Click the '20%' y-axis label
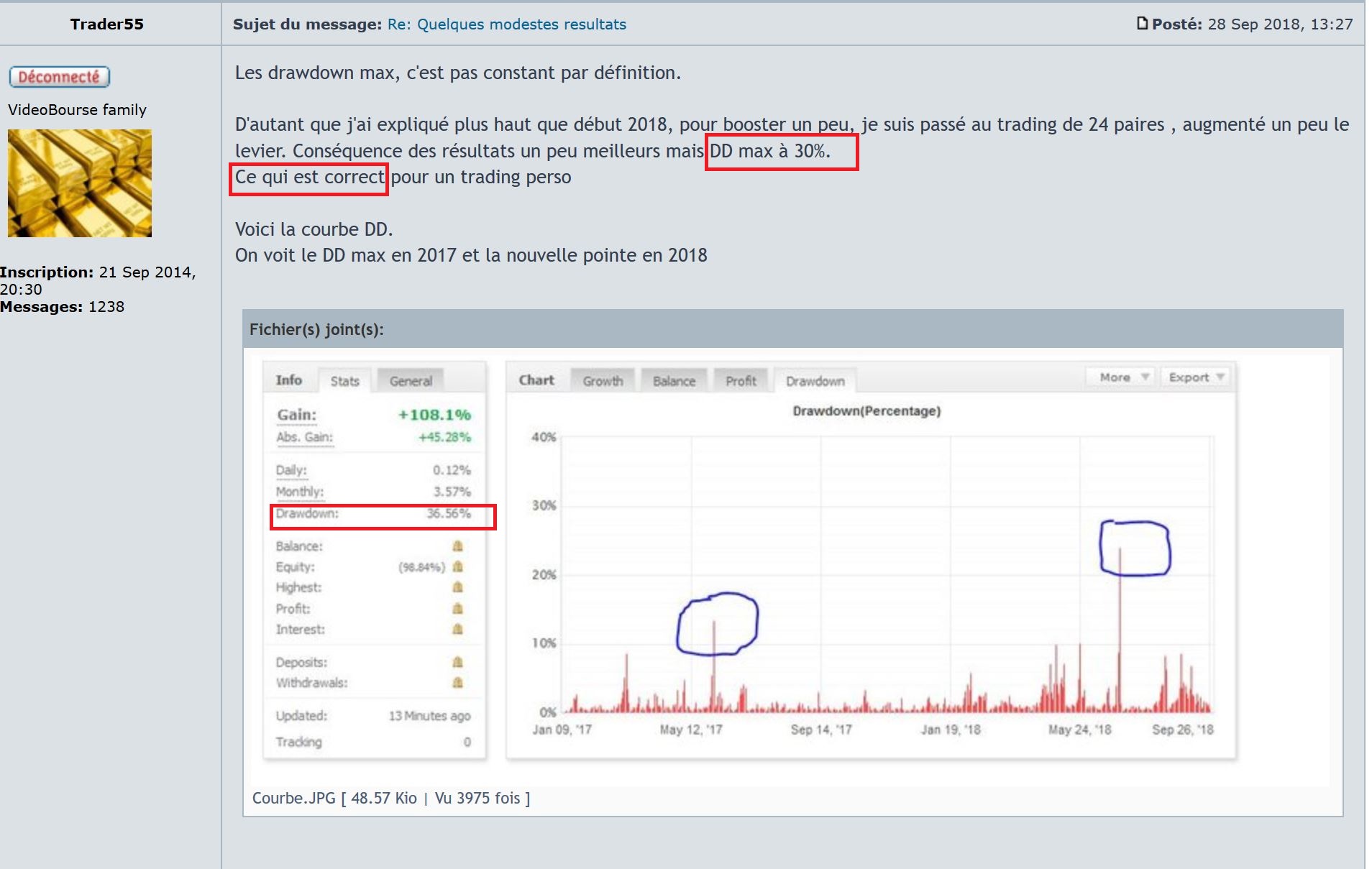Image resolution: width=1372 pixels, height=869 pixels. click(x=544, y=575)
